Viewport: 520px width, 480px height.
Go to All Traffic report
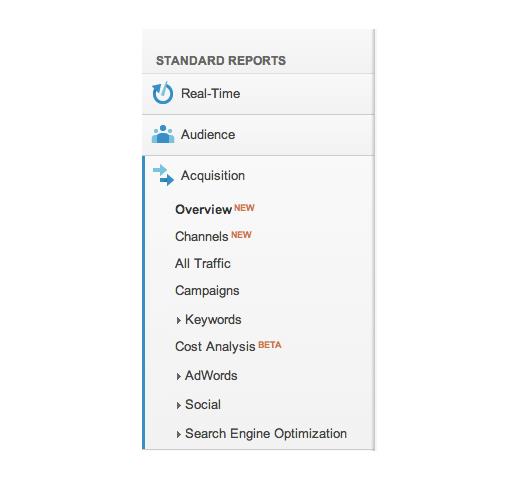click(203, 263)
